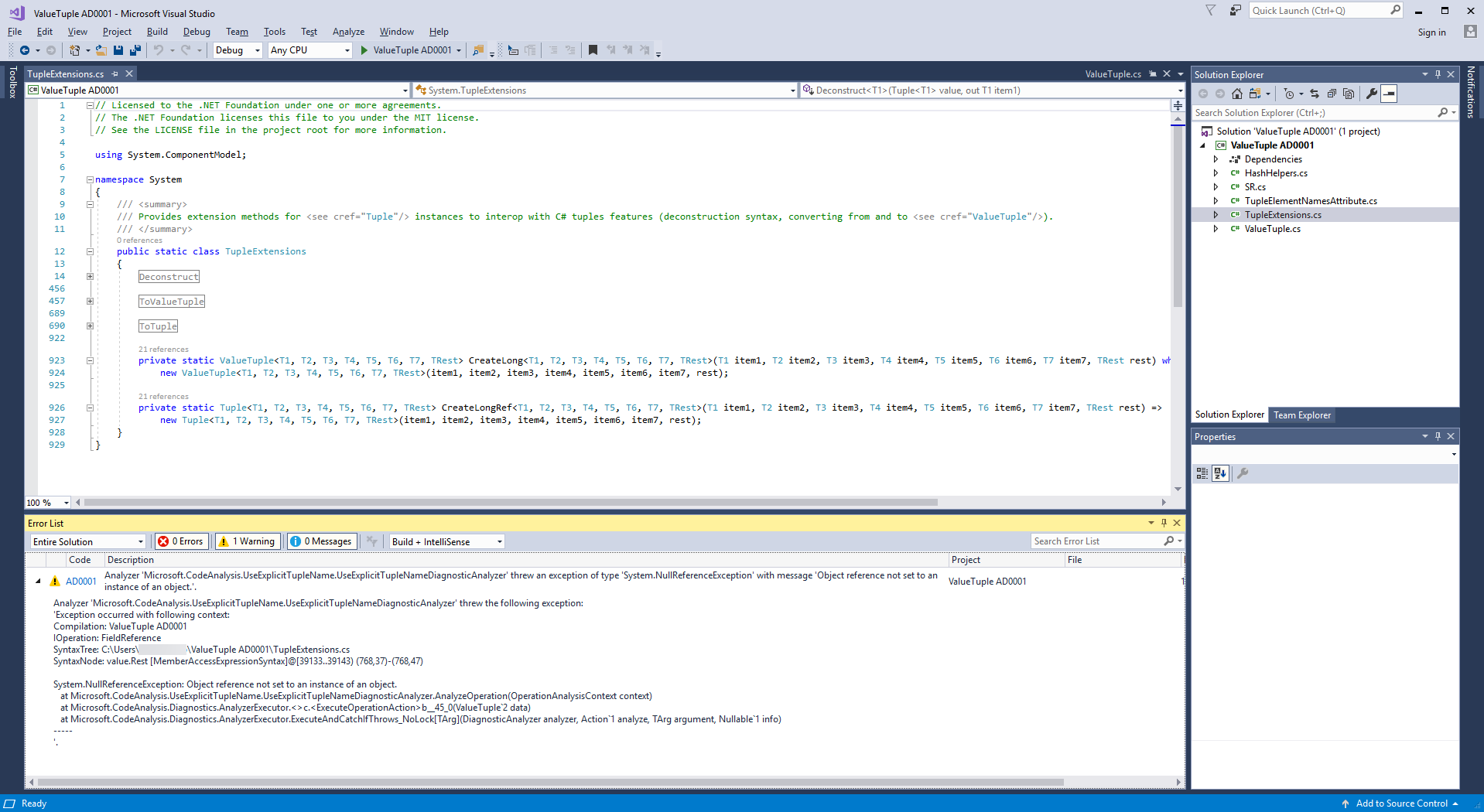1484x812 pixels.
Task: Expand the Dependencies node
Action: click(x=1217, y=159)
